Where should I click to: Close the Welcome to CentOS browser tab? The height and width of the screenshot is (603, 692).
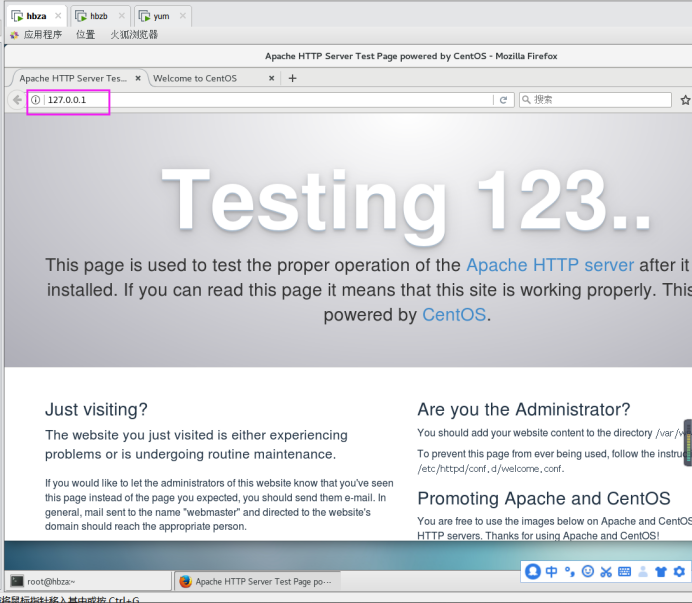(x=271, y=78)
